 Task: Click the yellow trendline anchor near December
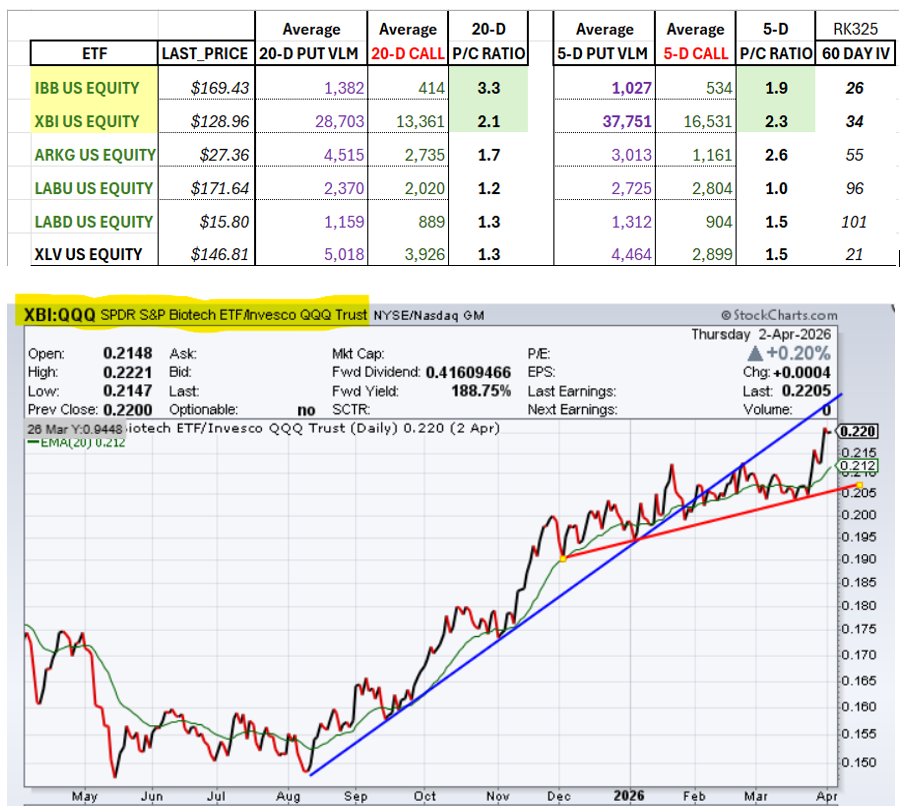point(564,558)
